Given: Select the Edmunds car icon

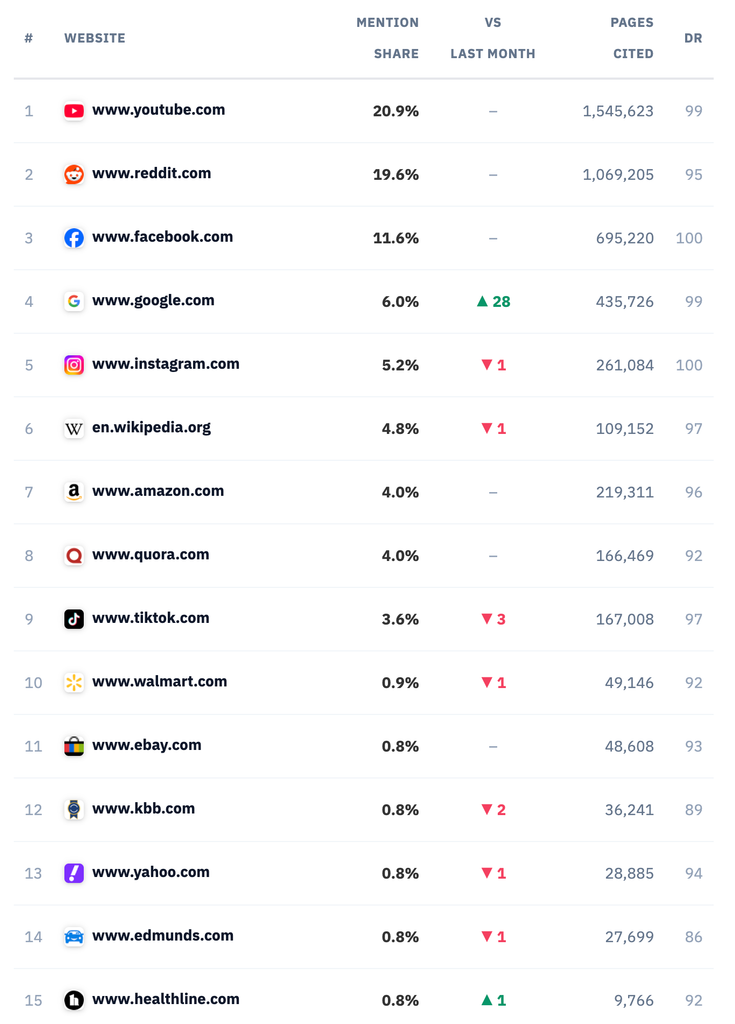Looking at the screenshot, I should [x=74, y=936].
